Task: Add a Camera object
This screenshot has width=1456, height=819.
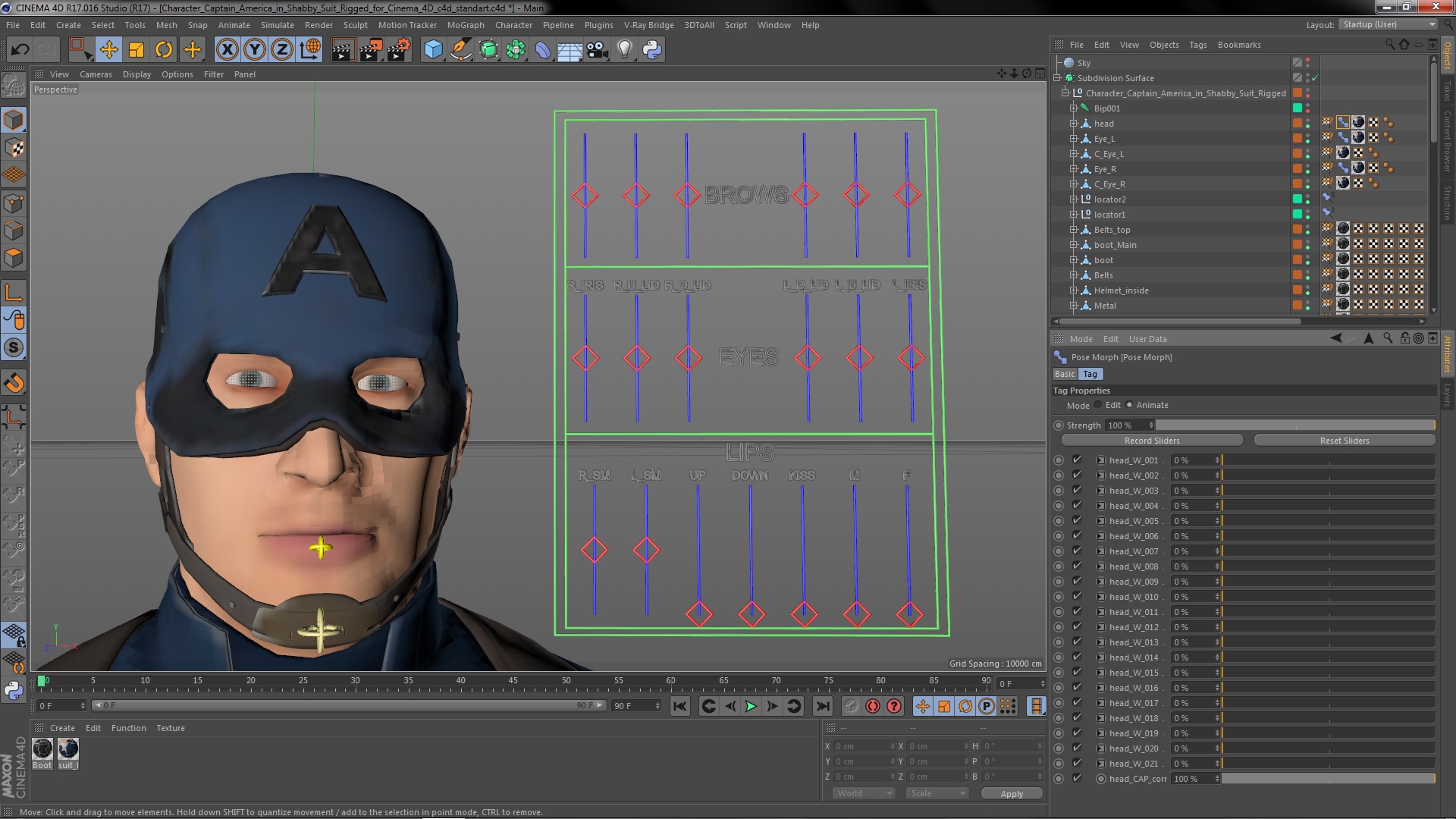Action: [x=598, y=50]
